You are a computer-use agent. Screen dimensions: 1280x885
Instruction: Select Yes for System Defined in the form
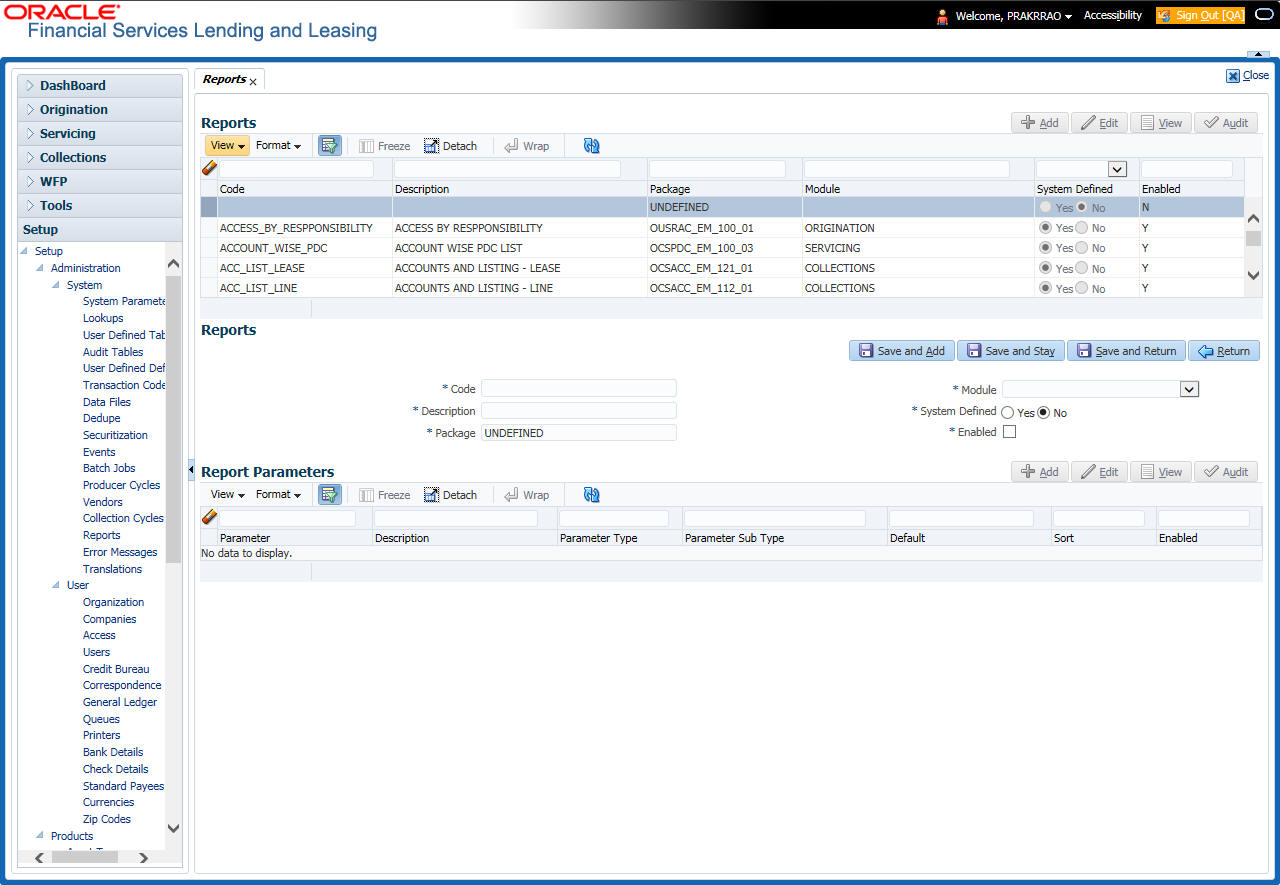click(x=1007, y=413)
